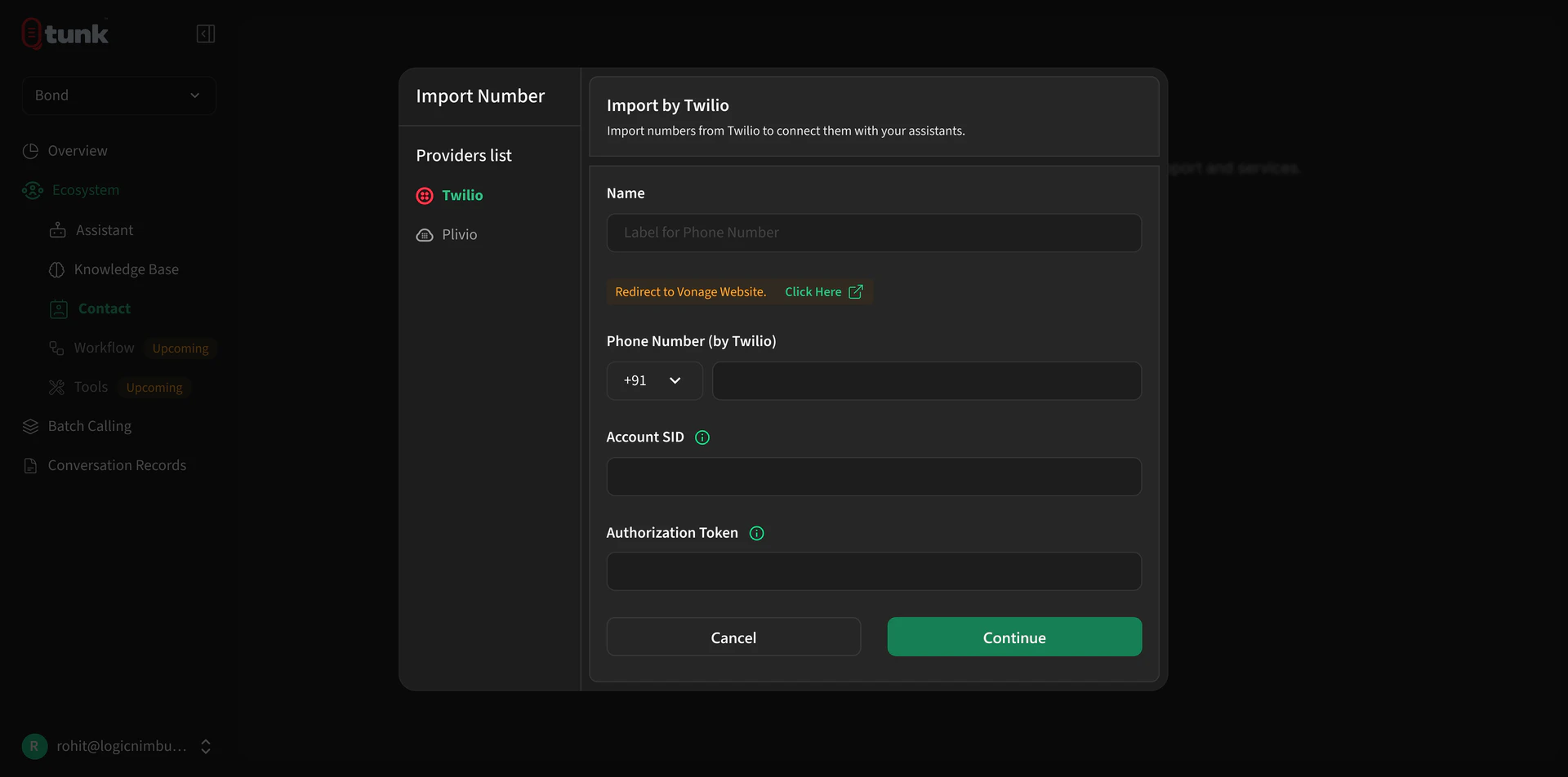Select the Twilio provider icon
This screenshot has width=1568, height=777.
[x=424, y=195]
